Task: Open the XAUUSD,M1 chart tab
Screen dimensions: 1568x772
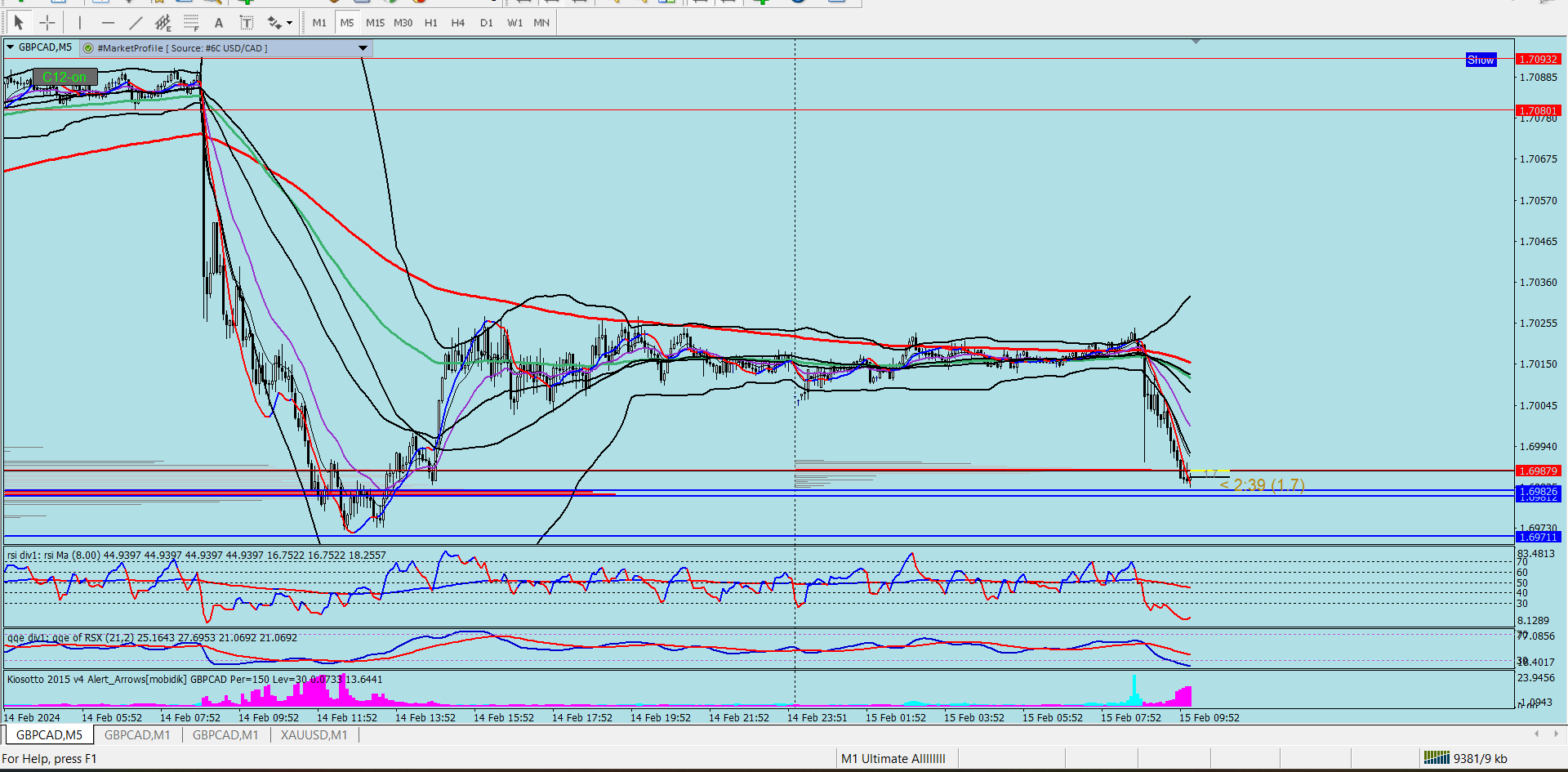Action: [314, 735]
